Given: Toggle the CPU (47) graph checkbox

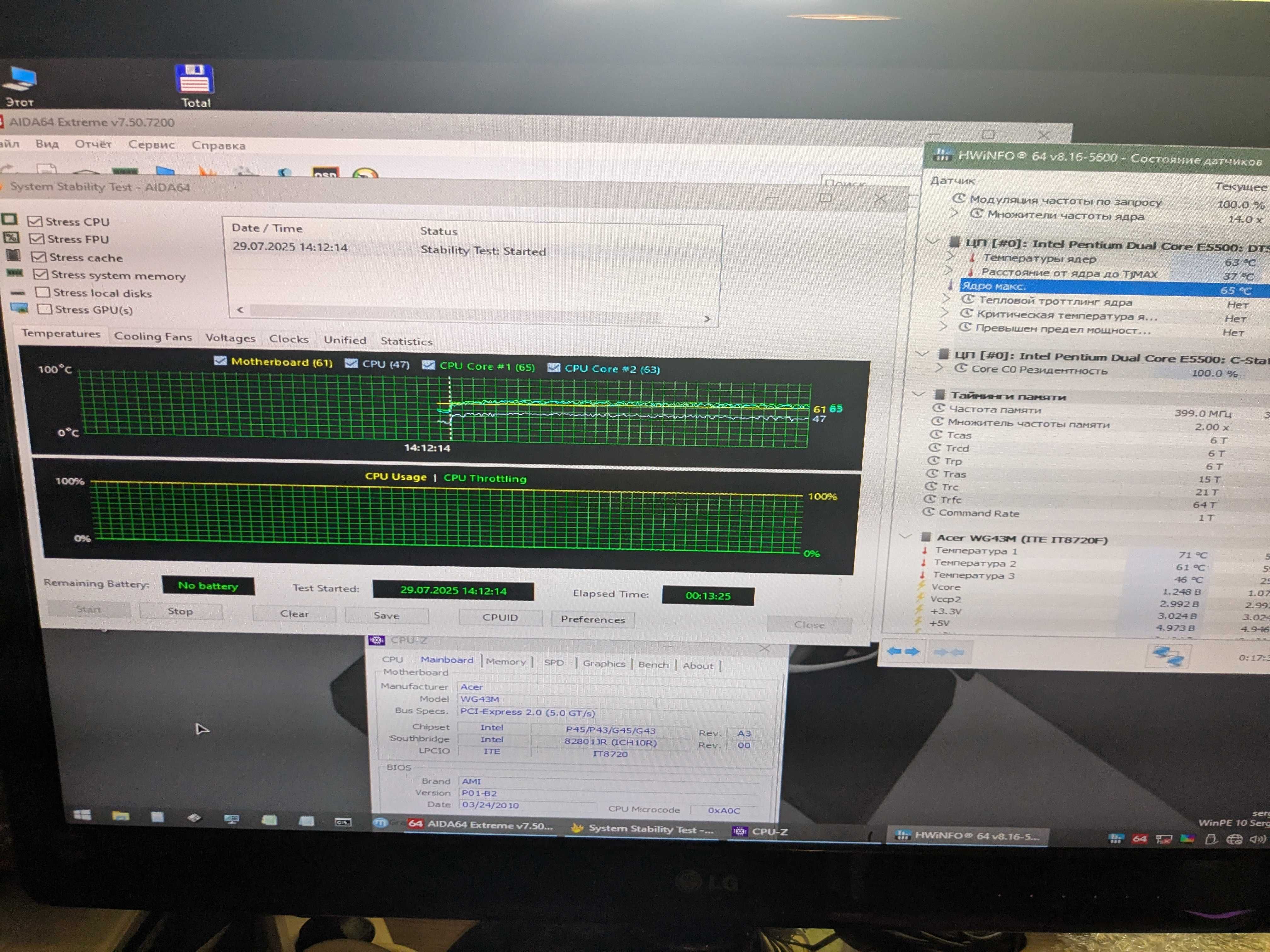Looking at the screenshot, I should pyautogui.click(x=352, y=363).
